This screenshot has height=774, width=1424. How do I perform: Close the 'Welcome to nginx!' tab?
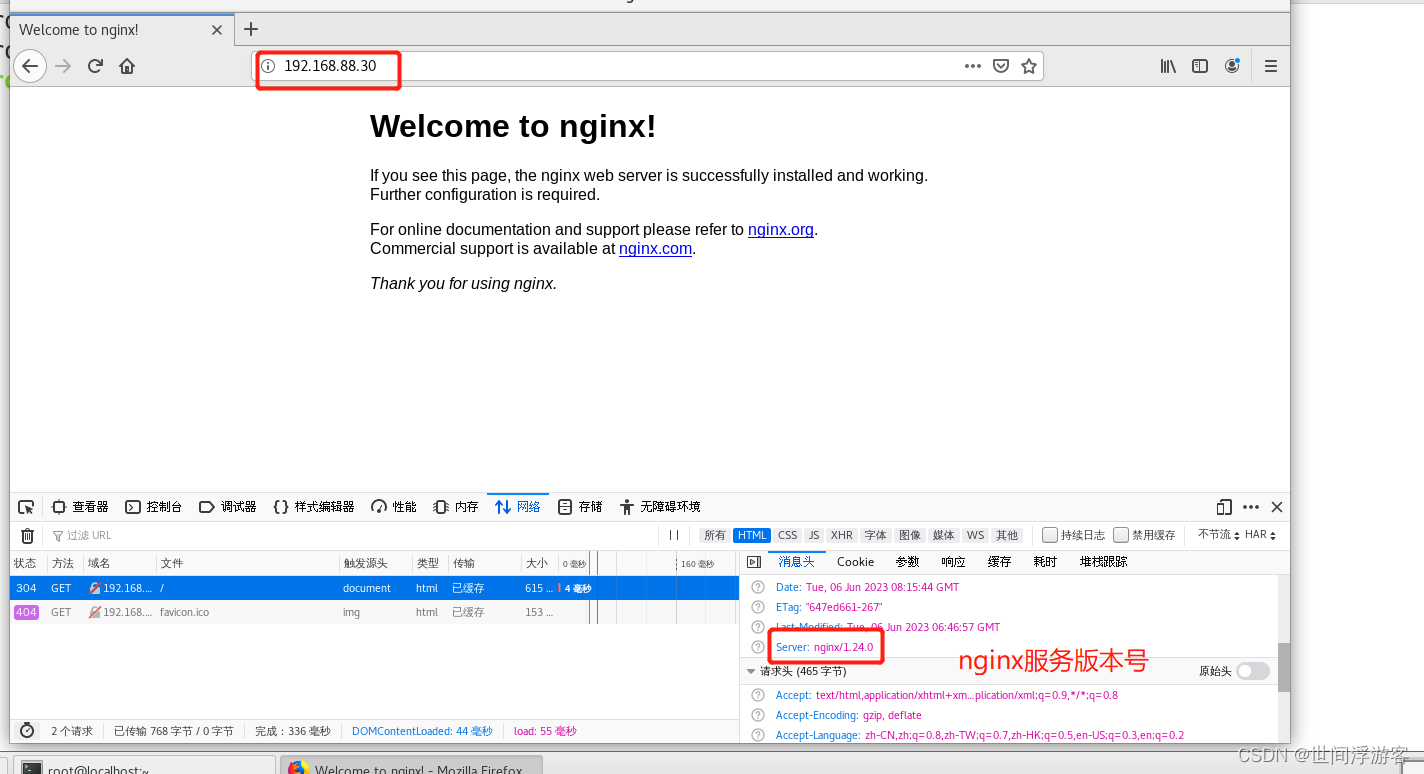click(x=217, y=30)
